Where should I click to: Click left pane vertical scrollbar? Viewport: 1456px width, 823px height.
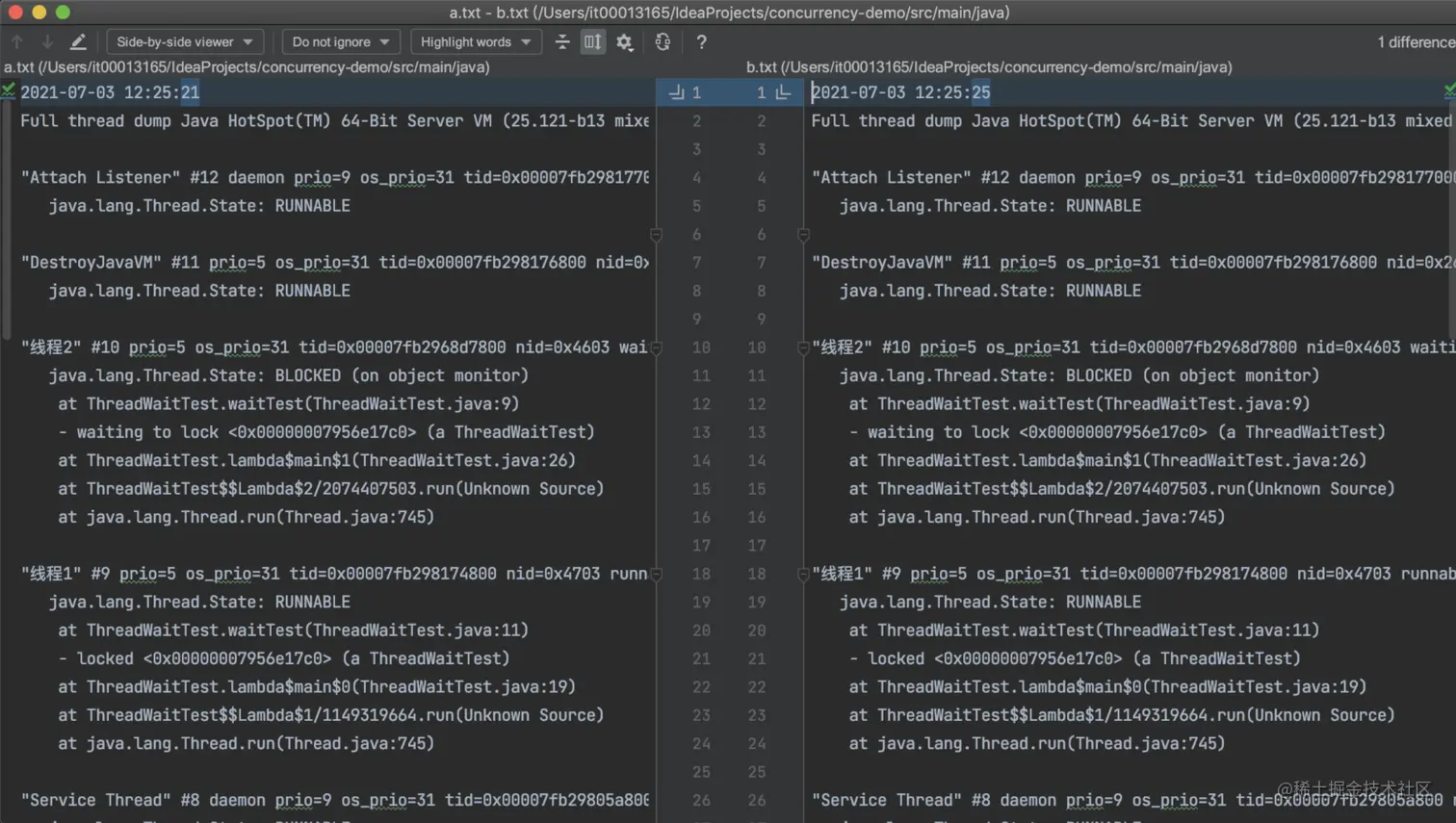(x=6, y=221)
